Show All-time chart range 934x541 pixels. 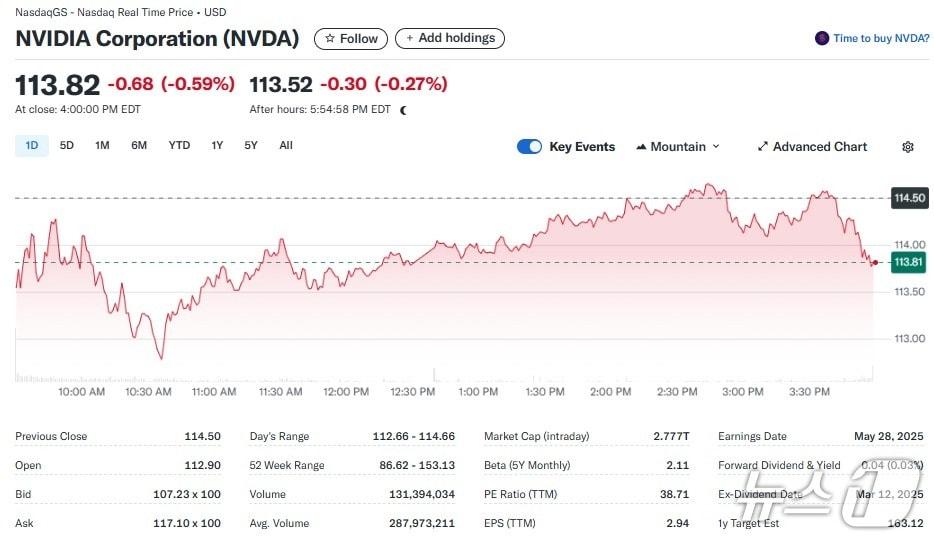coord(286,146)
